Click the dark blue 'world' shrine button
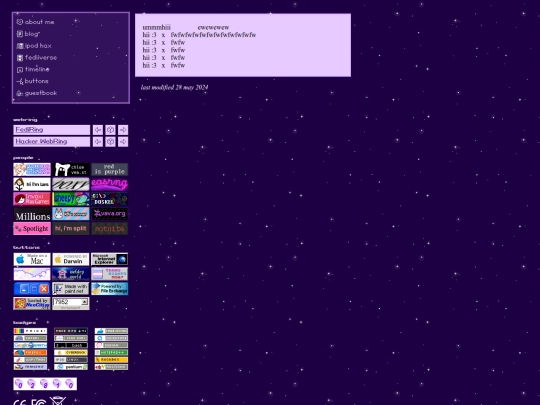This screenshot has height=405, width=540. [71, 274]
